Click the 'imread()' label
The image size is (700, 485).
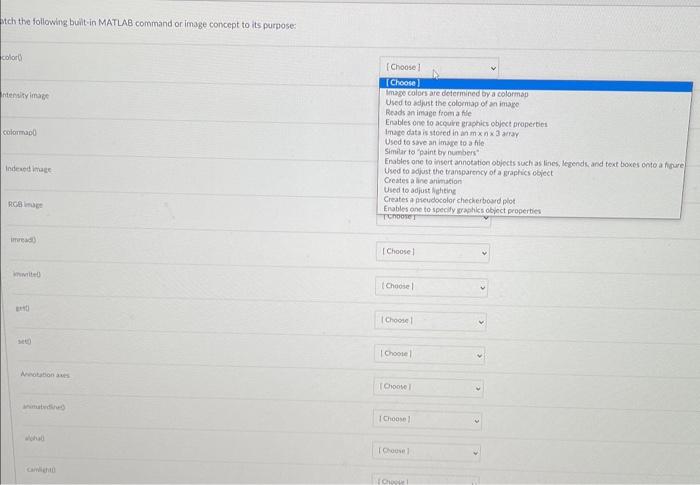tap(24, 240)
